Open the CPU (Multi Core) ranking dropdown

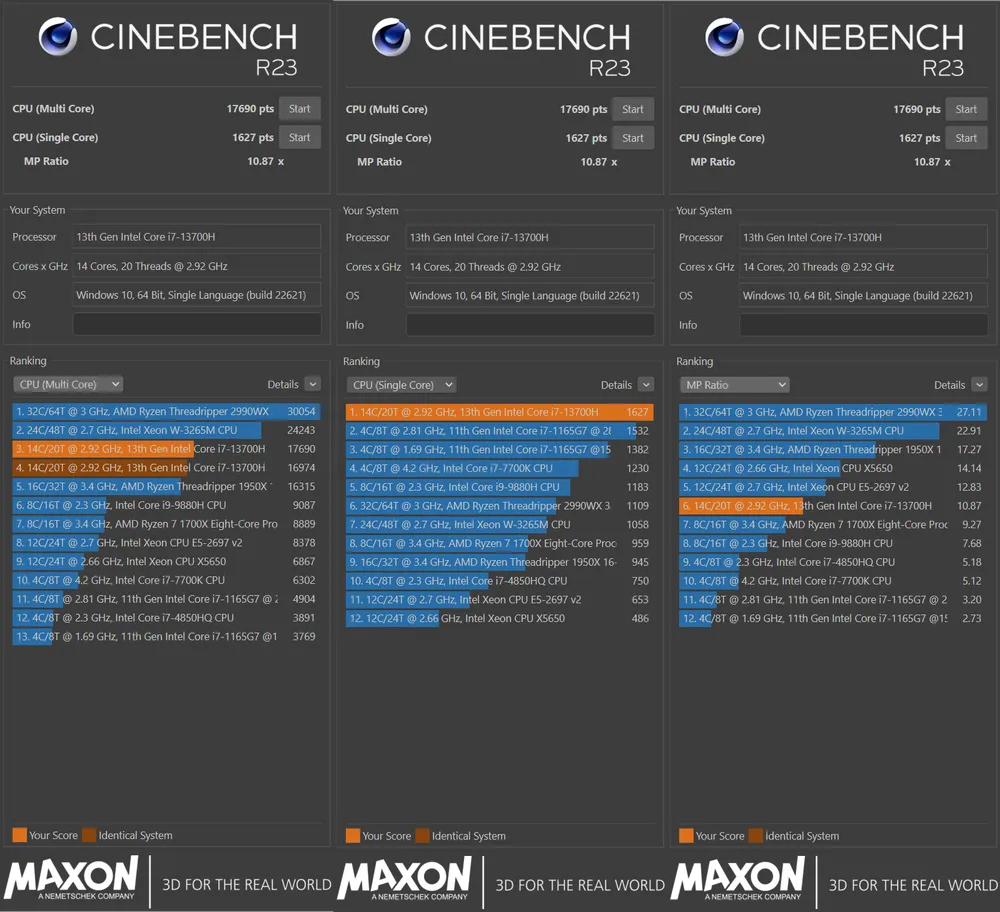click(x=68, y=384)
